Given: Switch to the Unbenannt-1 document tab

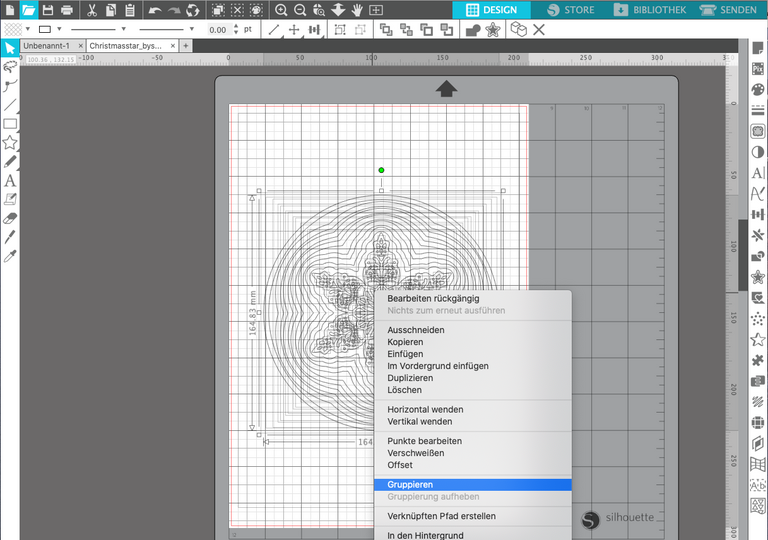Looking at the screenshot, I should (x=46, y=46).
